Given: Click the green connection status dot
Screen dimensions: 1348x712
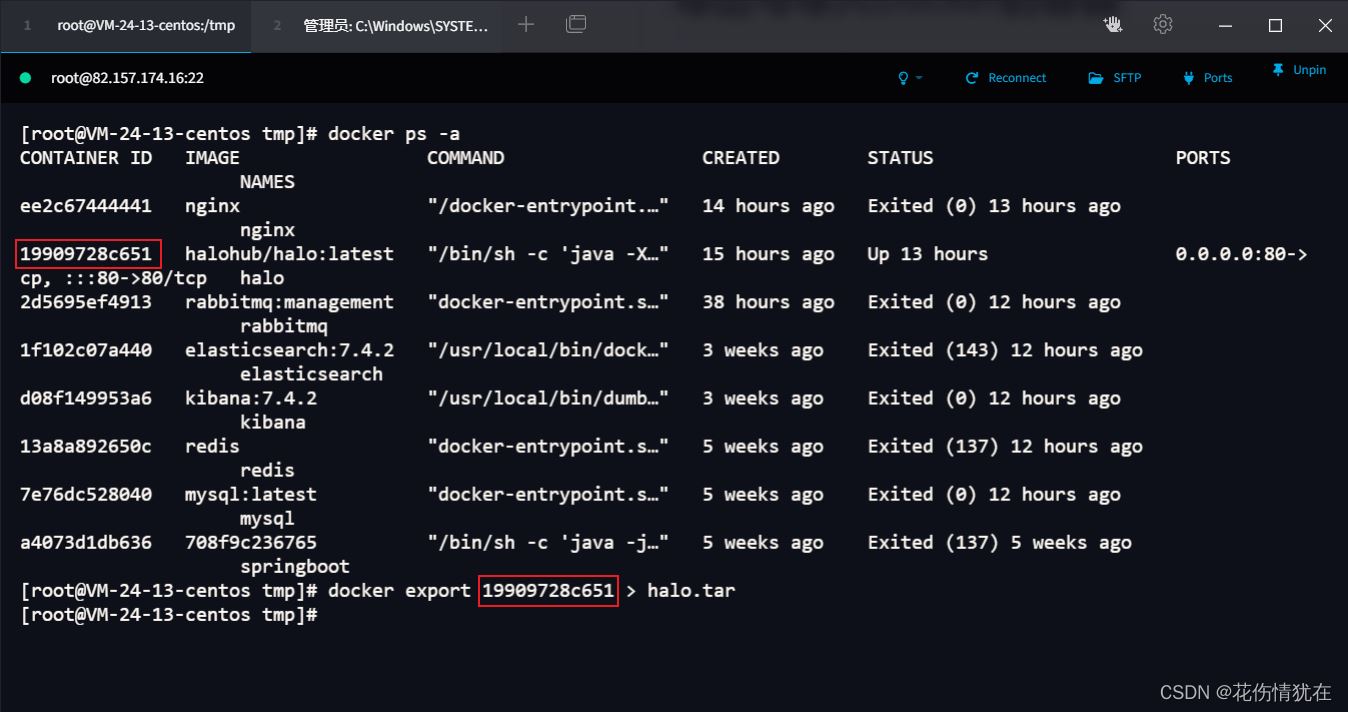Looking at the screenshot, I should point(26,78).
